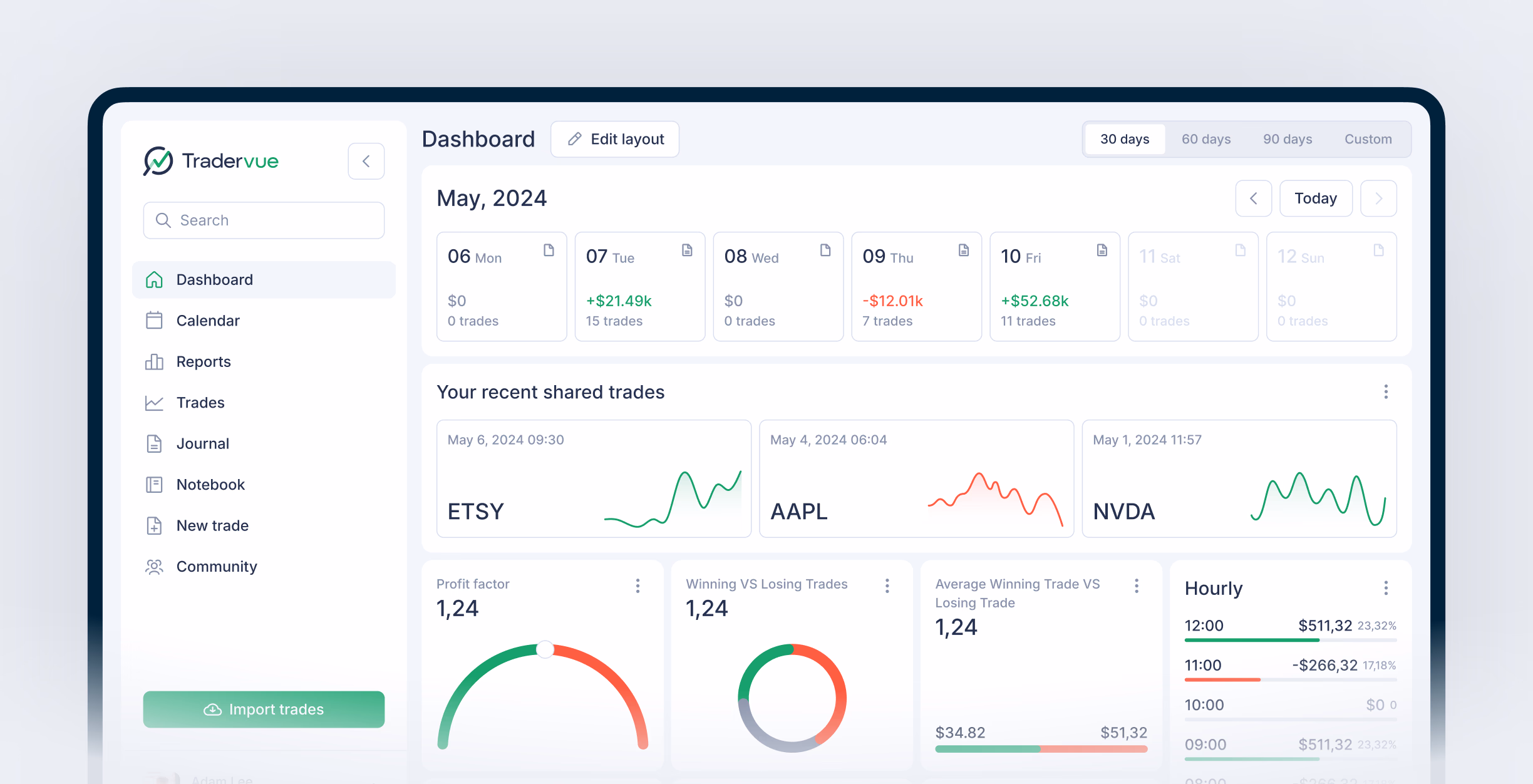This screenshot has width=1533, height=784.
Task: Open note icon on 12 Sun card
Action: [x=1379, y=250]
